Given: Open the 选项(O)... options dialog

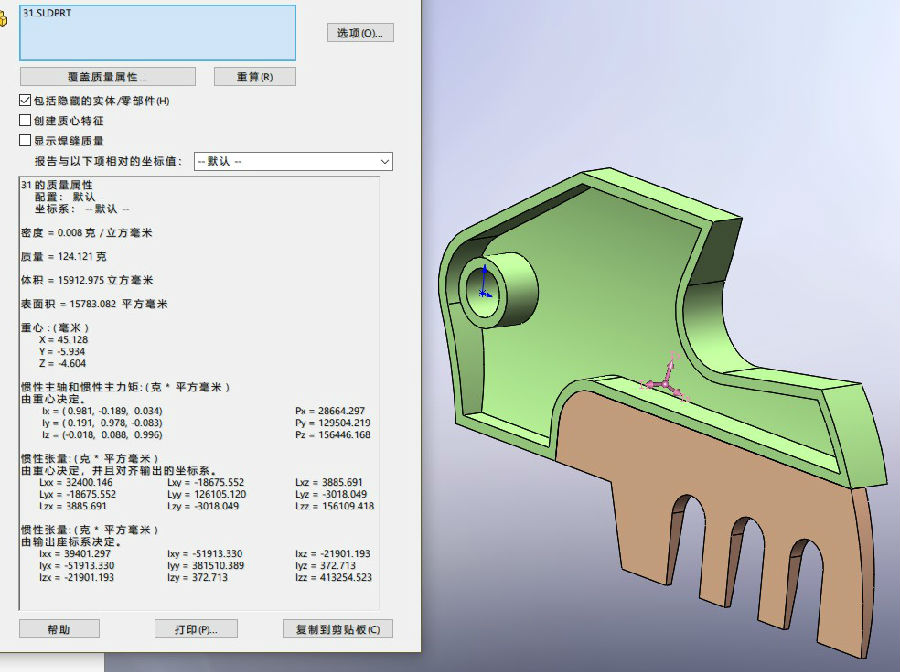Looking at the screenshot, I should point(360,33).
